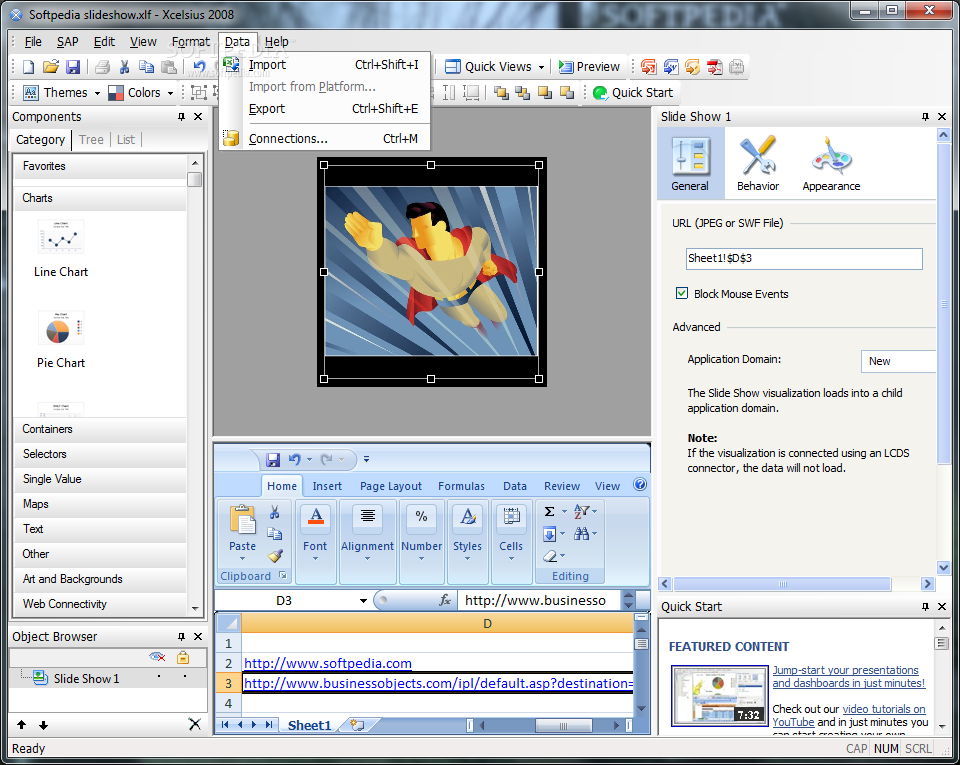Save the file with the floppy disk icon
This screenshot has width=960, height=765.
tap(73, 67)
